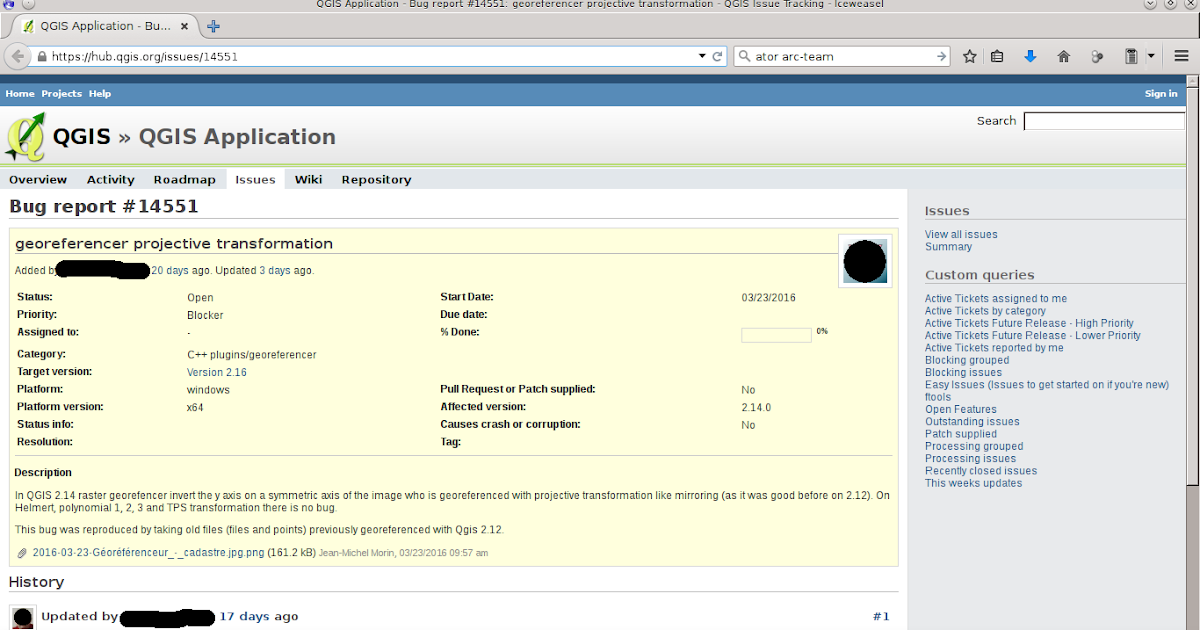Open a new tab with plus icon

[213, 26]
